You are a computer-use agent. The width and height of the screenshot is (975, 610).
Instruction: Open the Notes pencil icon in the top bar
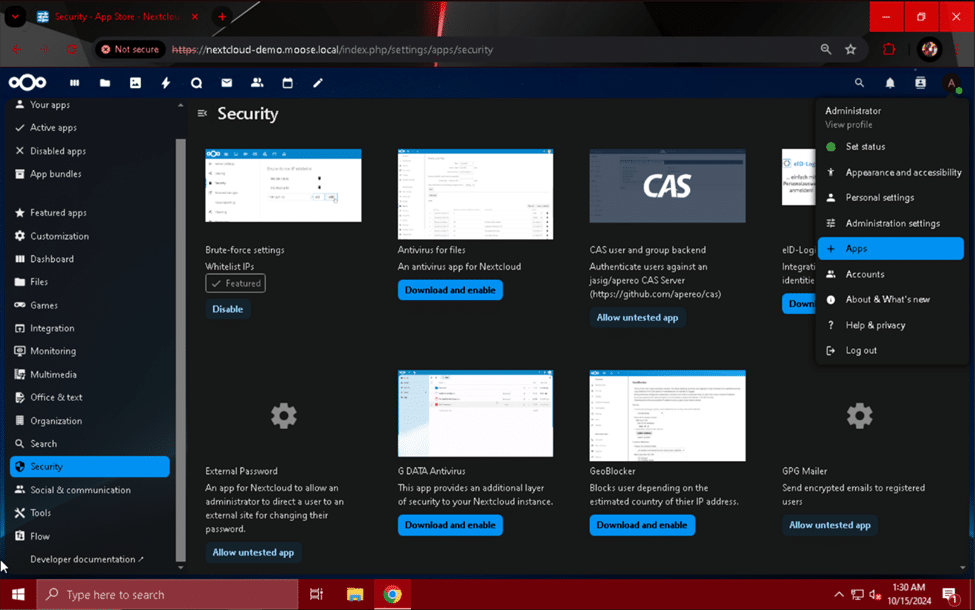(x=318, y=83)
